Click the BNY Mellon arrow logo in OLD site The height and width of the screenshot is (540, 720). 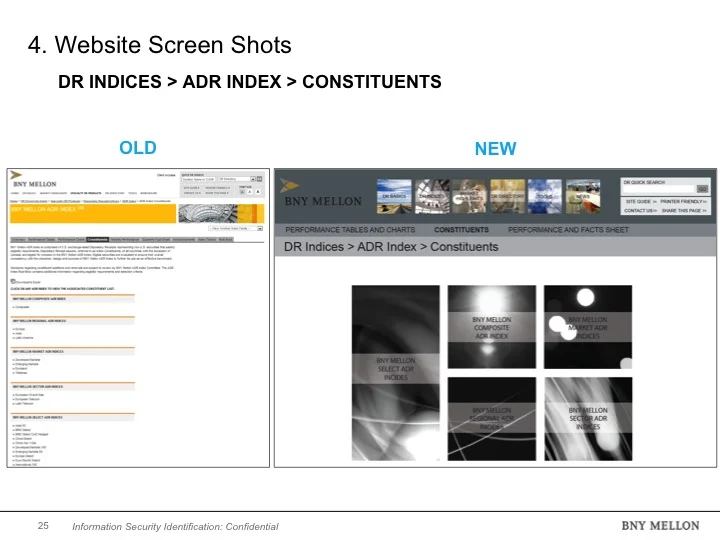[x=16, y=174]
